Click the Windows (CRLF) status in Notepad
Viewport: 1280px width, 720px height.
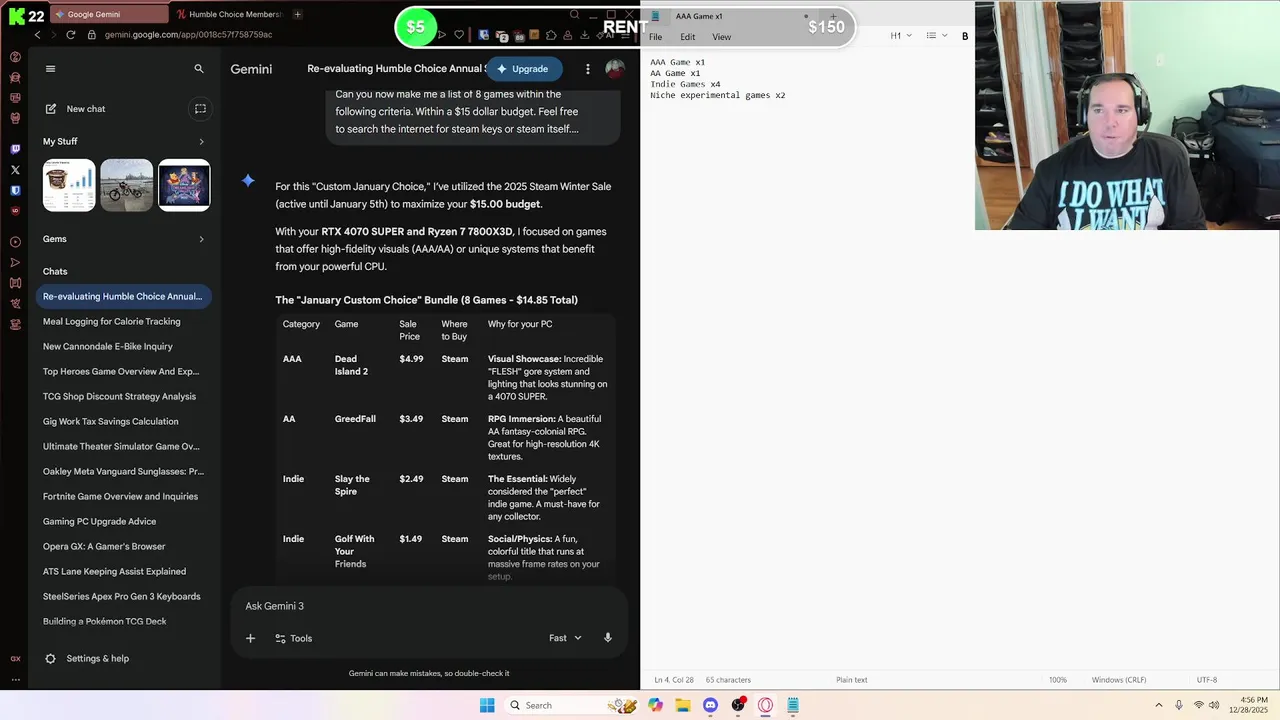tap(1119, 680)
